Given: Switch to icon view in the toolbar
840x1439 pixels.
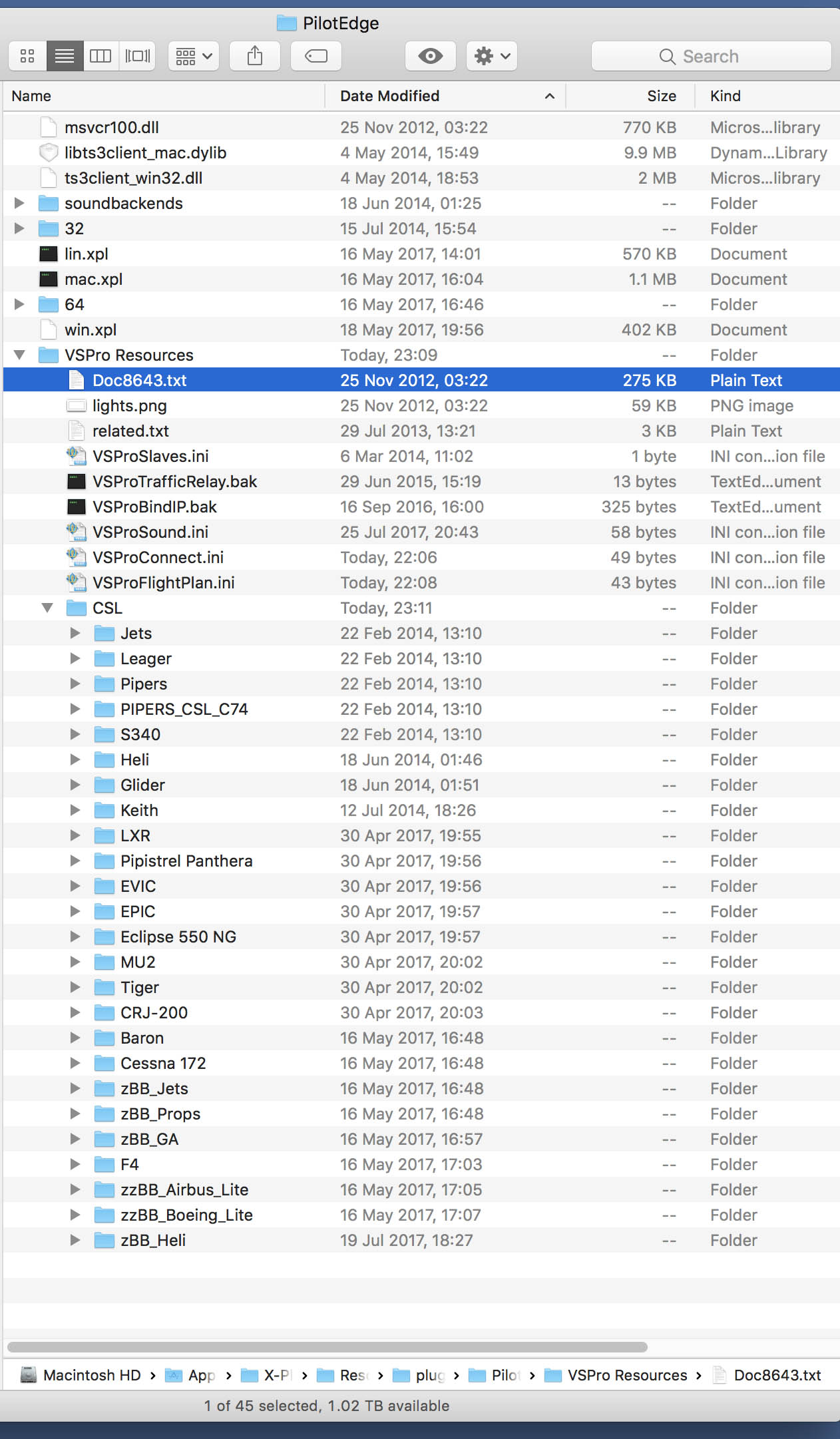Looking at the screenshot, I should tap(27, 56).
